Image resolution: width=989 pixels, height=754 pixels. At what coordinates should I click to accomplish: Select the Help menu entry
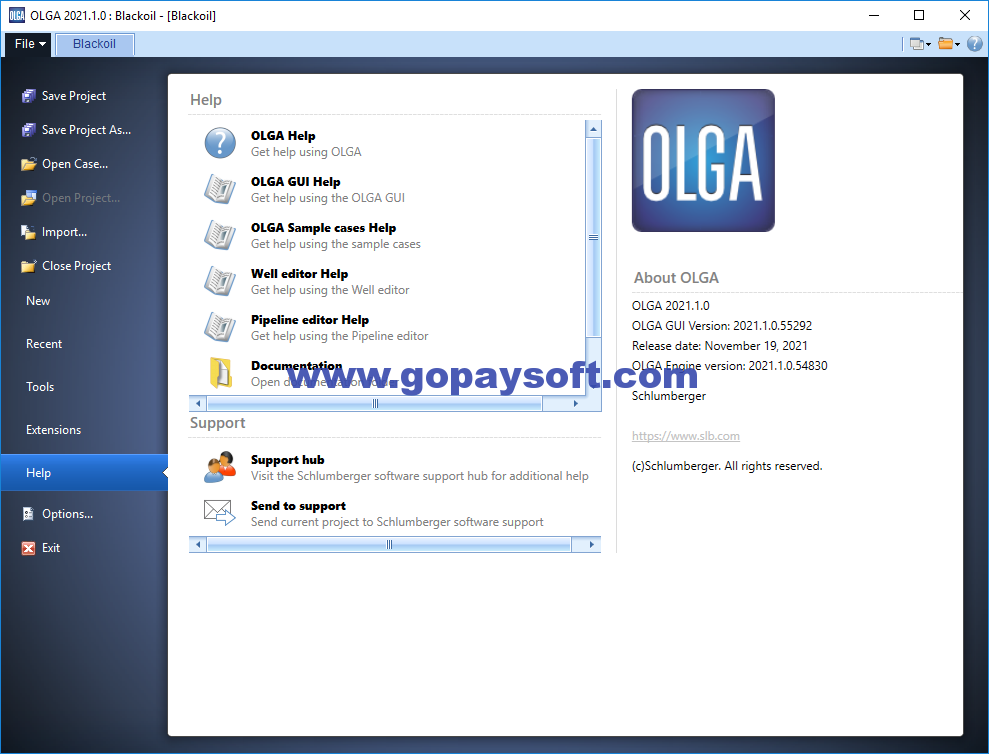(84, 473)
